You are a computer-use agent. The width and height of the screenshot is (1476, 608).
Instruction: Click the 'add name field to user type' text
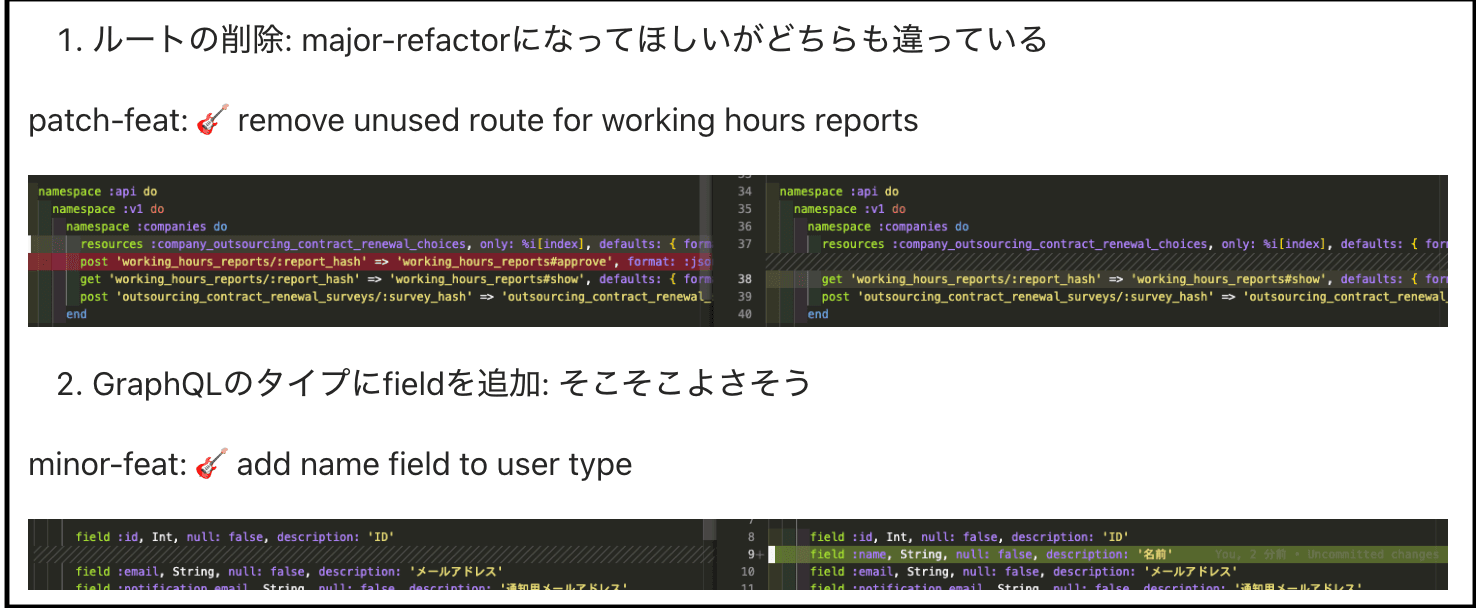pyautogui.click(x=434, y=465)
